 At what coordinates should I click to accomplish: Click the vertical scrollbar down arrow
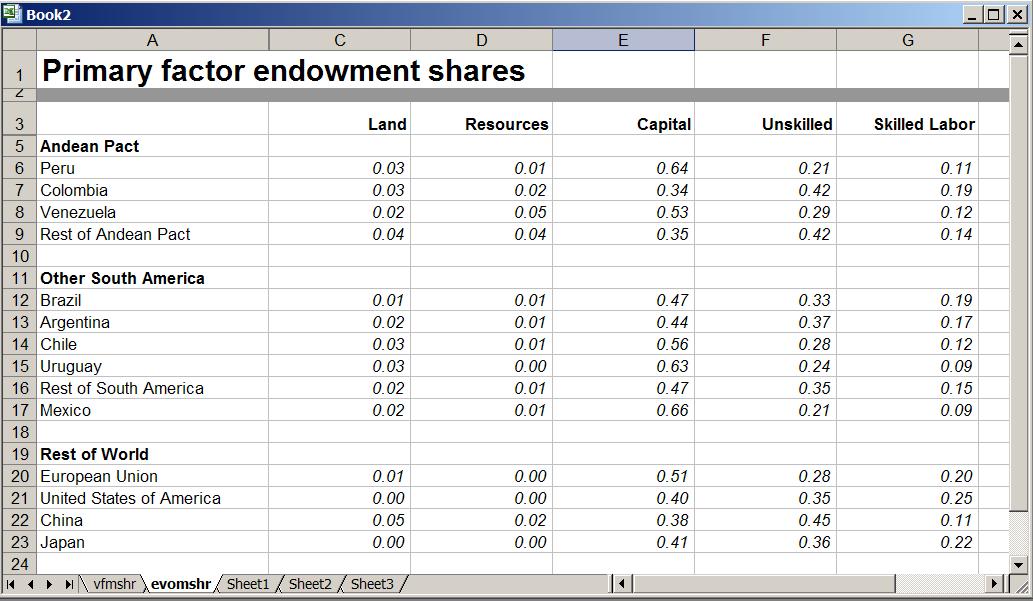(x=1018, y=565)
